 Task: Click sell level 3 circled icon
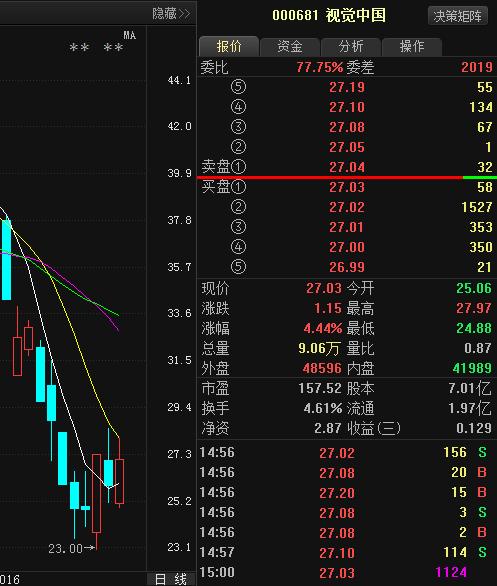coord(238,127)
